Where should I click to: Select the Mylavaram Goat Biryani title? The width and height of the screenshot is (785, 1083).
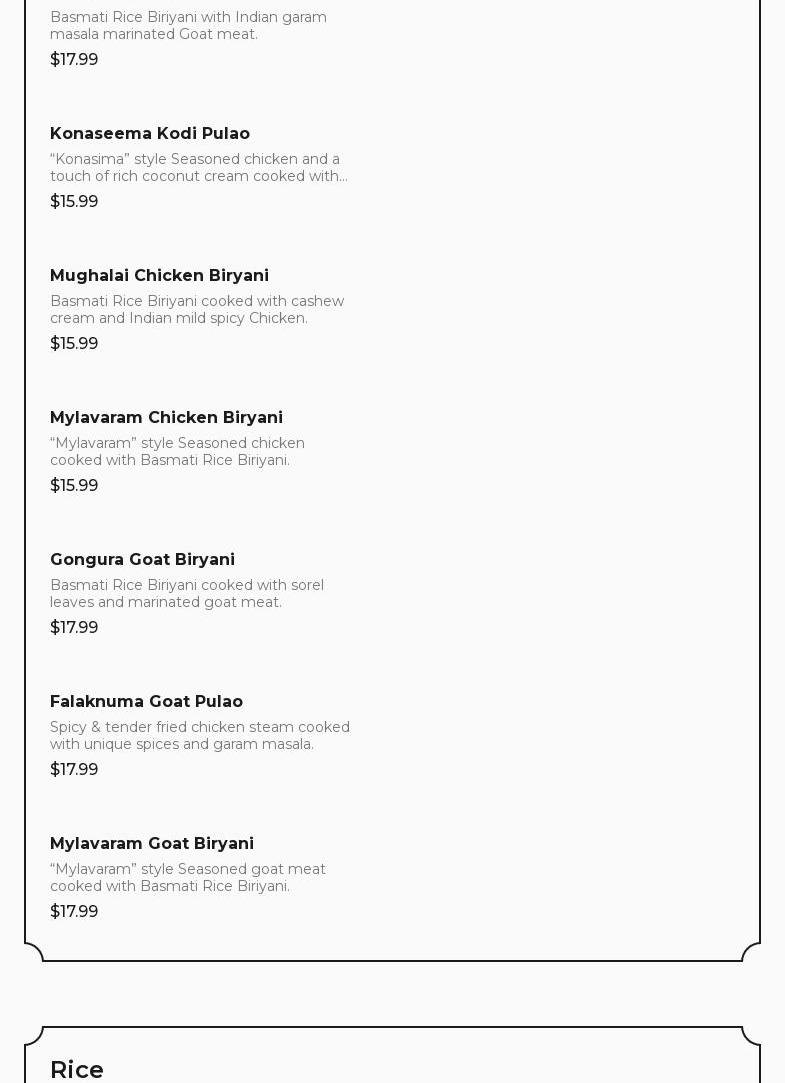tap(152, 843)
